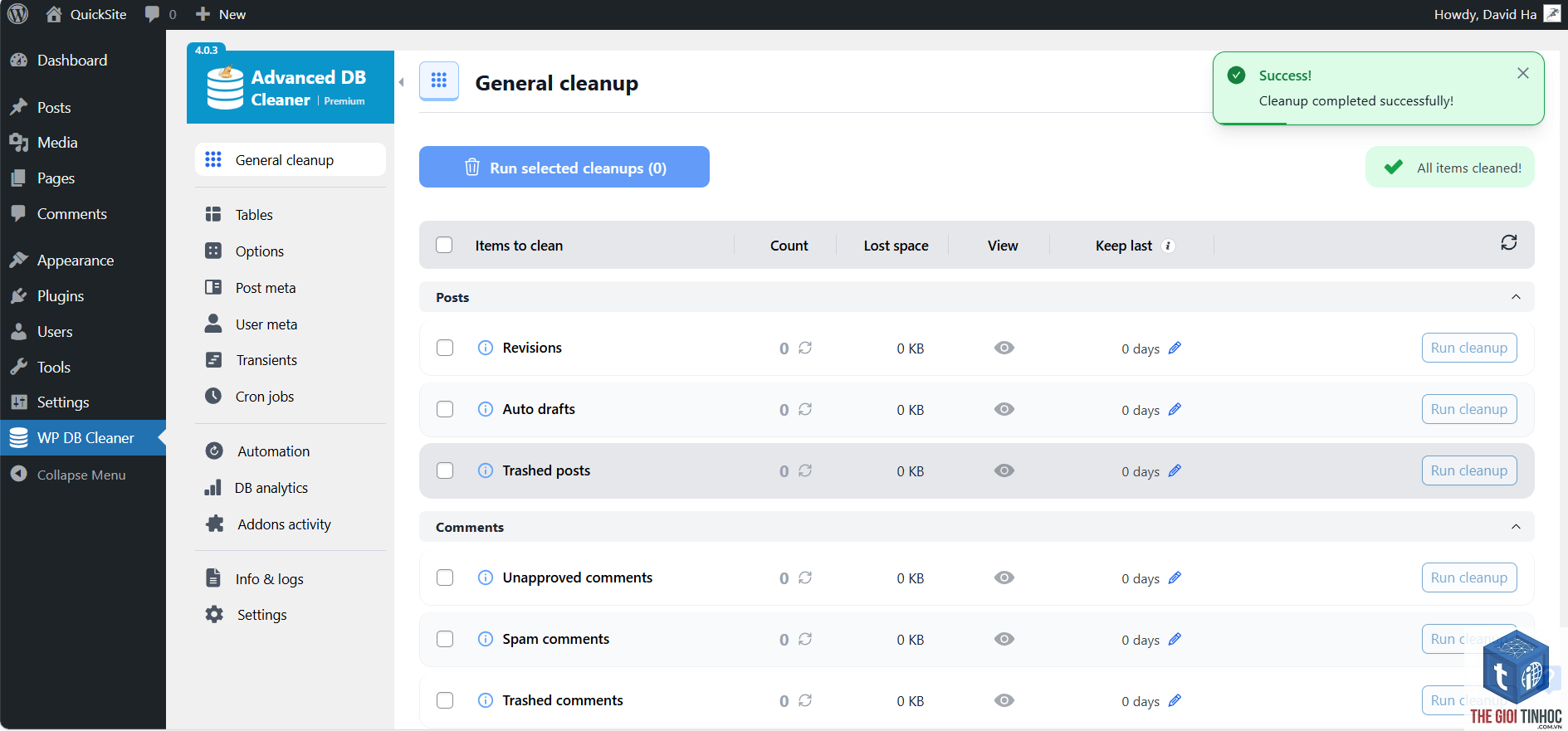Open Info & logs
This screenshot has height=731, width=1568.
(291, 579)
